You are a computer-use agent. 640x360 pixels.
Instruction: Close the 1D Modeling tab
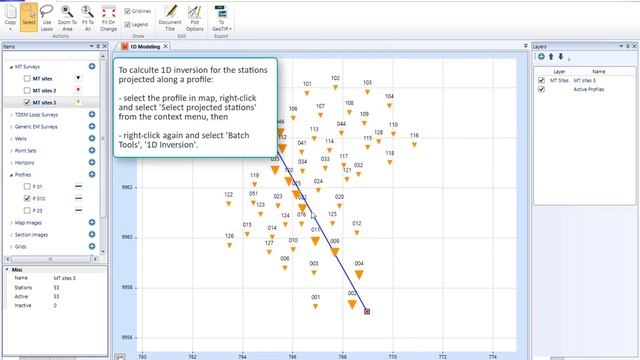pyautogui.click(x=166, y=47)
